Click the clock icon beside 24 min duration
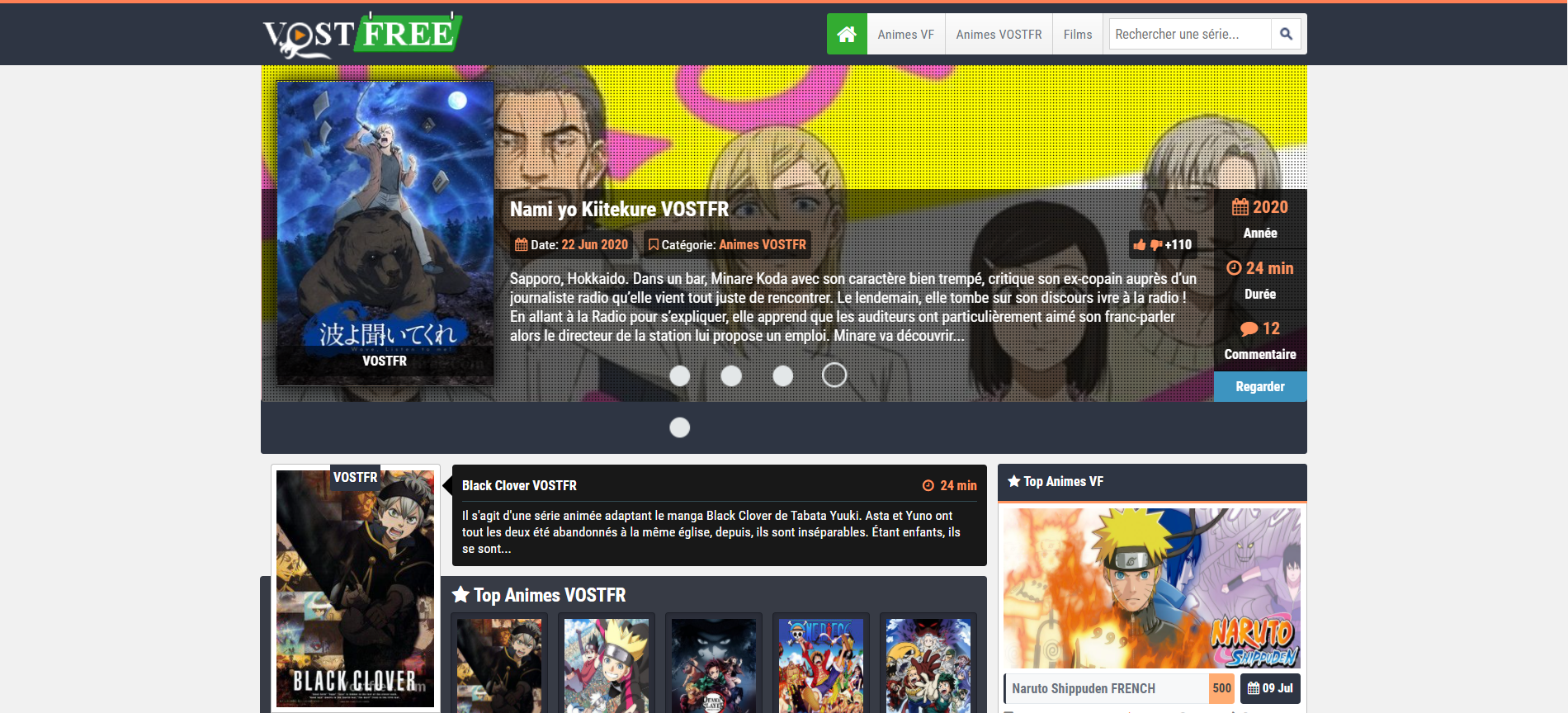The image size is (1568, 713). pos(1234,268)
